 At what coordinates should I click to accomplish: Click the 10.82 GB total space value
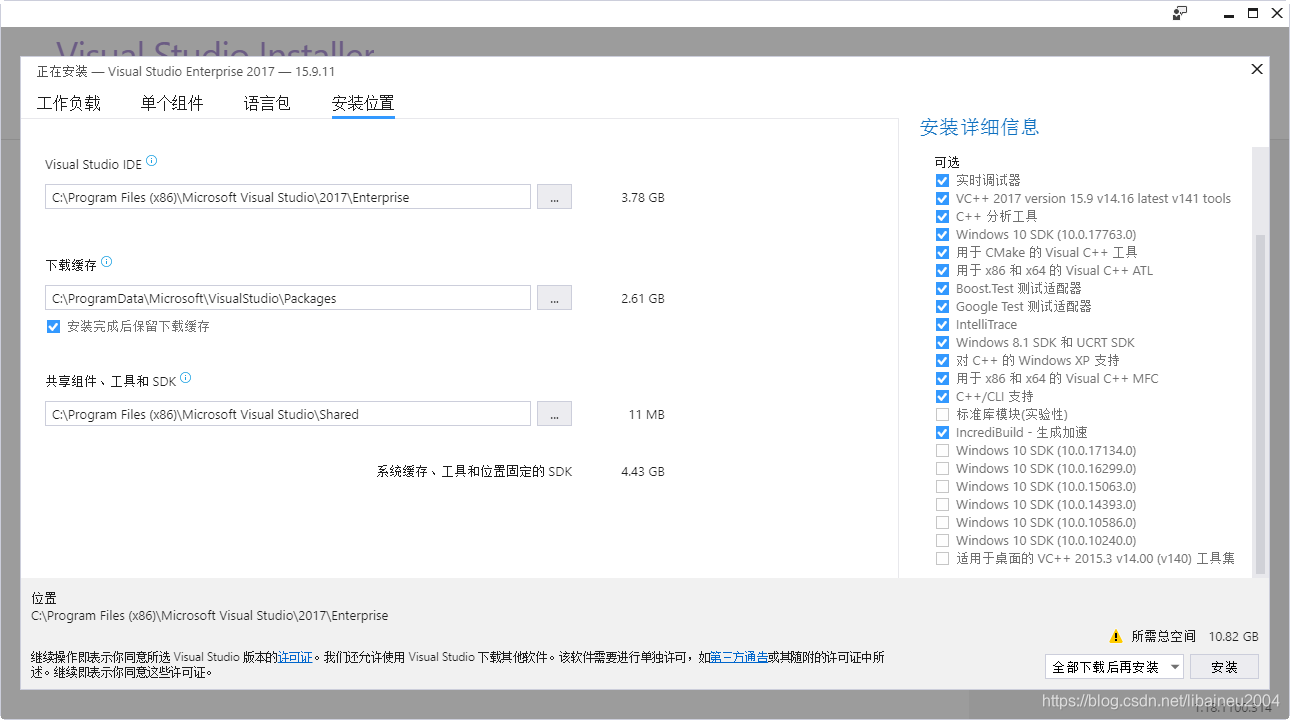tap(1233, 636)
